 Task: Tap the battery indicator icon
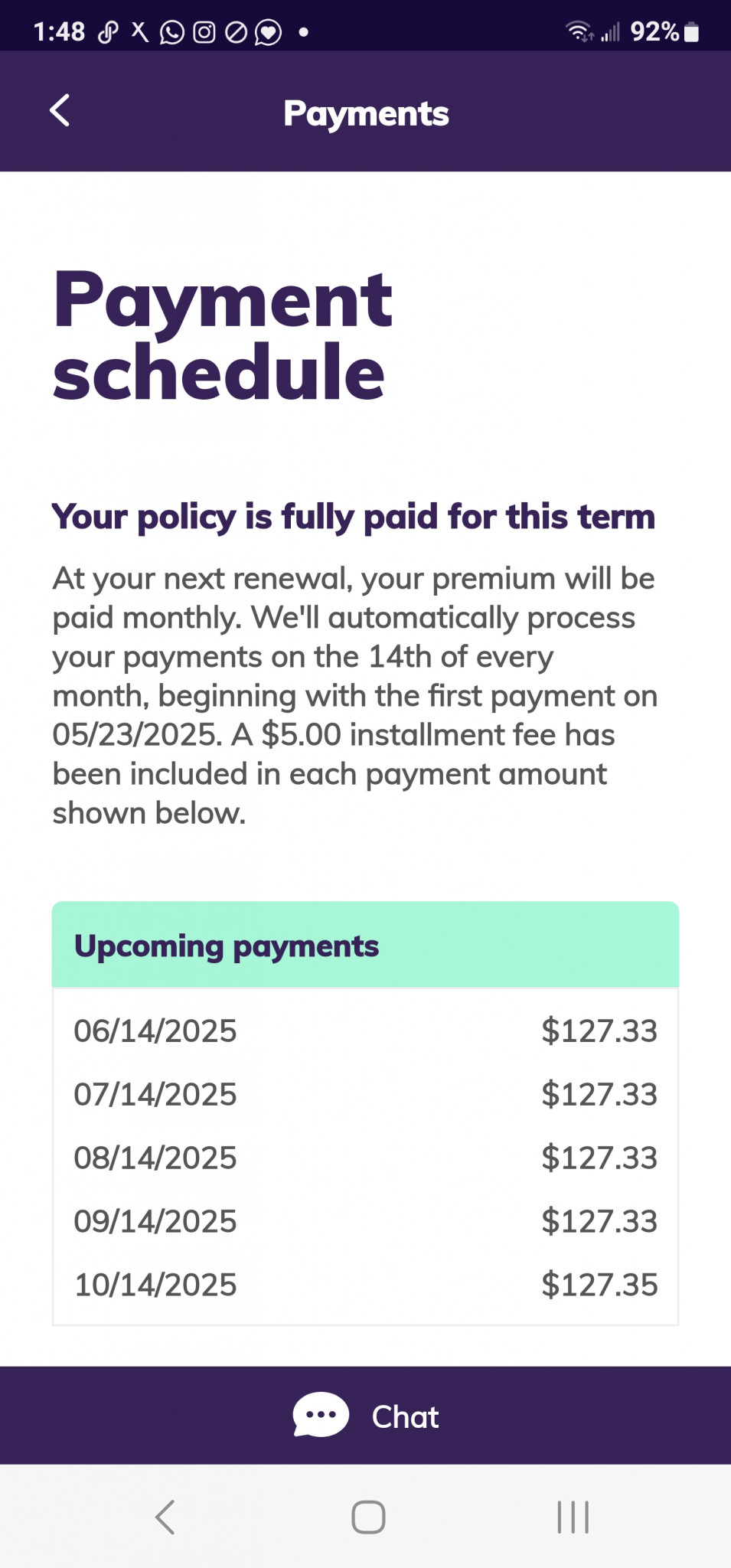[x=691, y=32]
